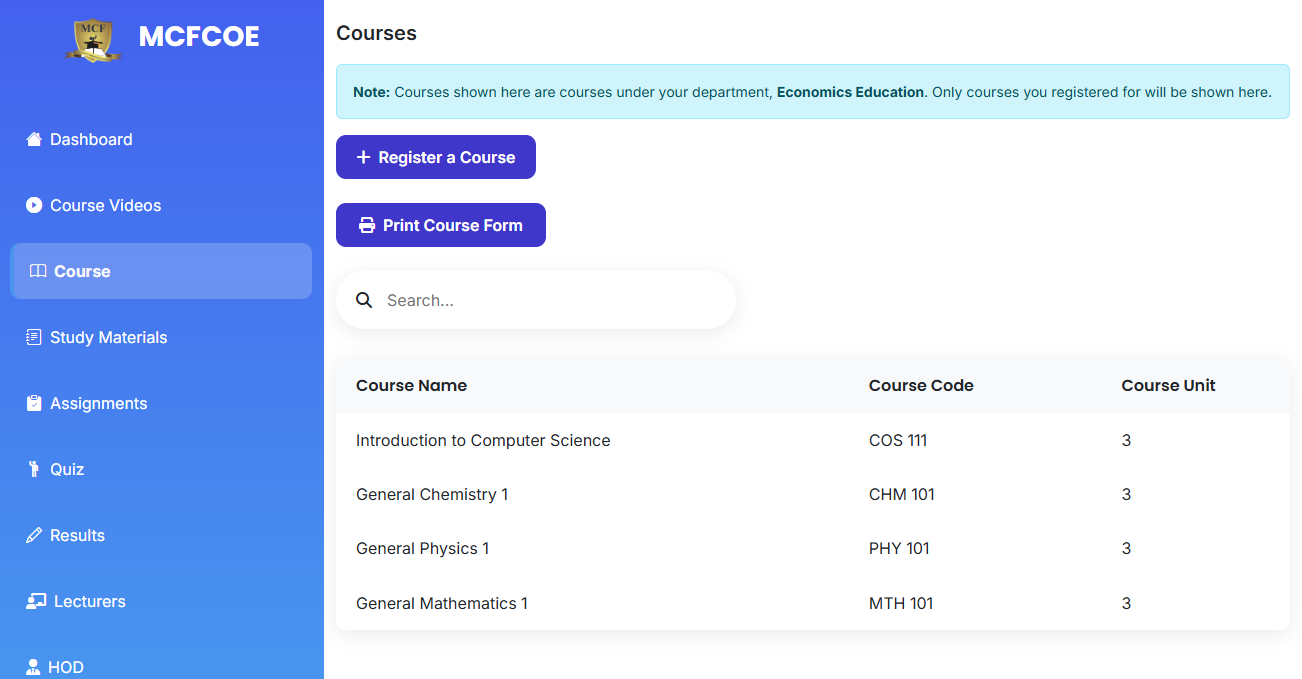
Task: Click the Course Videos play icon
Action: click(34, 205)
